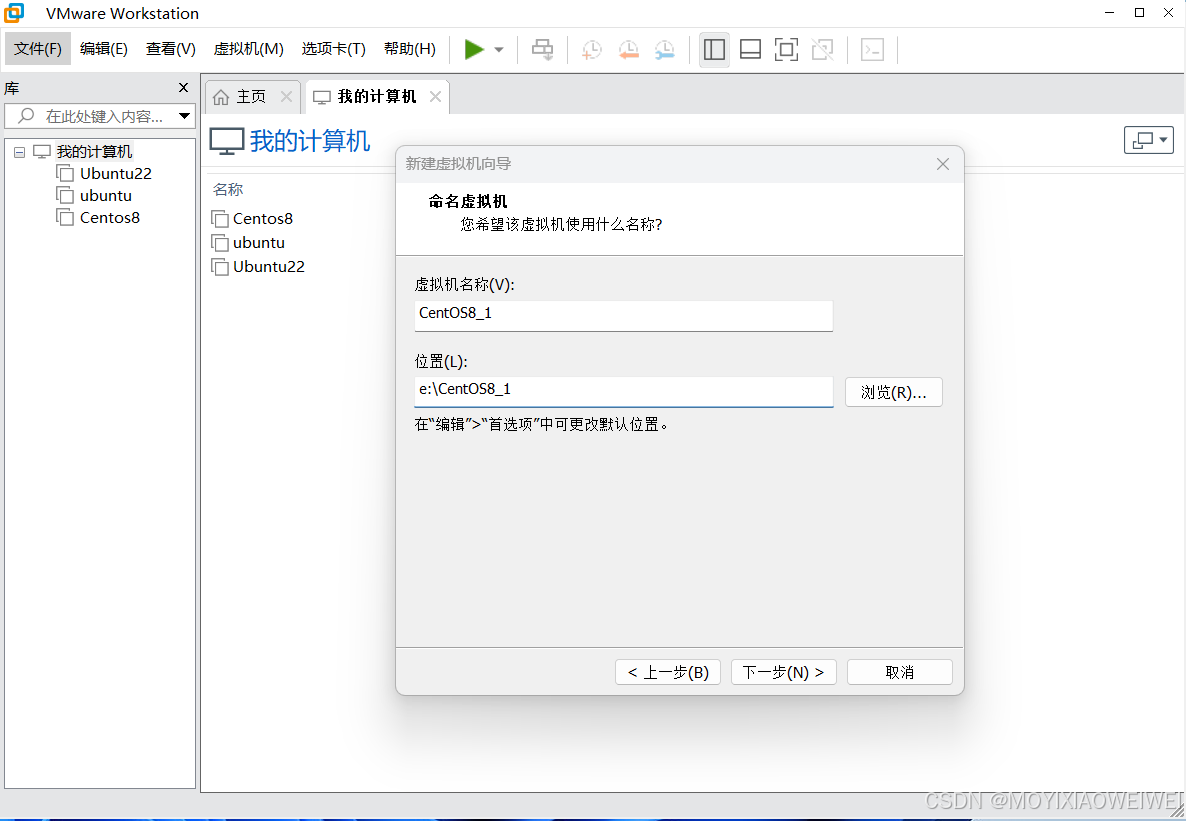Open the power options dropdown arrow
The image size is (1186, 821).
pos(498,49)
